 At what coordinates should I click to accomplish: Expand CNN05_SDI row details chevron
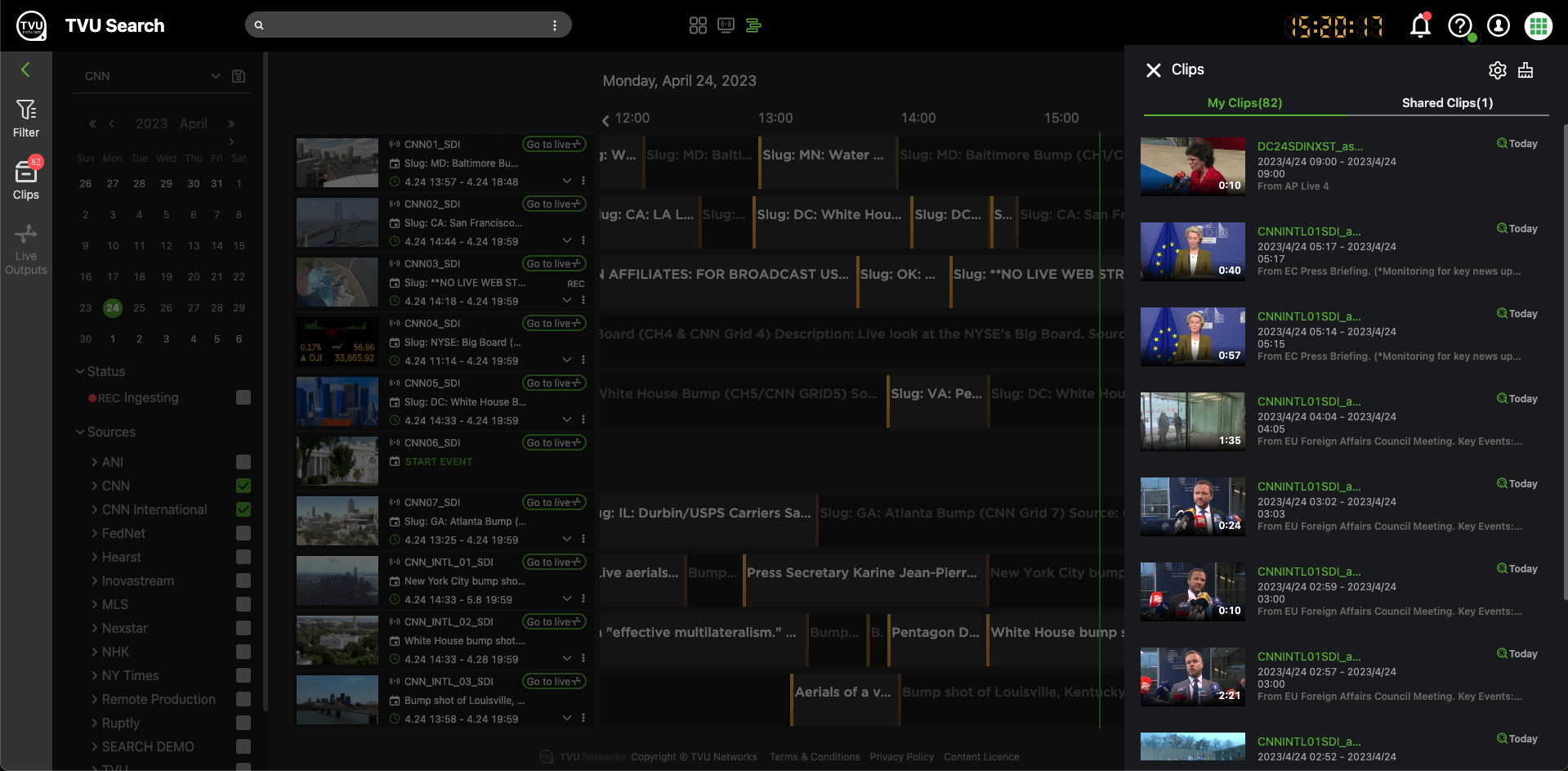point(567,419)
